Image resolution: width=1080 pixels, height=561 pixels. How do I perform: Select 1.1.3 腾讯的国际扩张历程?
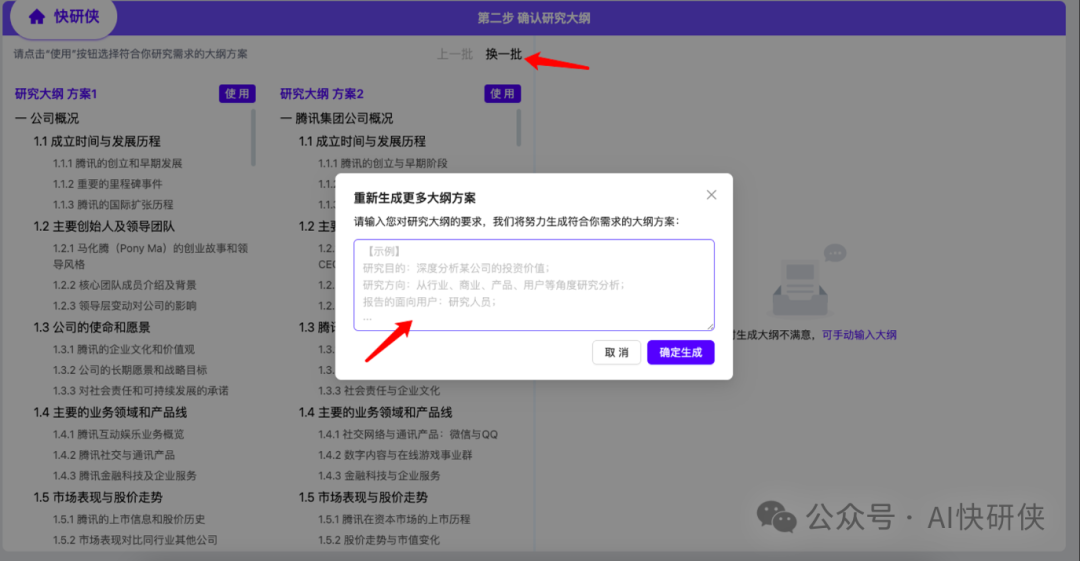[113, 205]
